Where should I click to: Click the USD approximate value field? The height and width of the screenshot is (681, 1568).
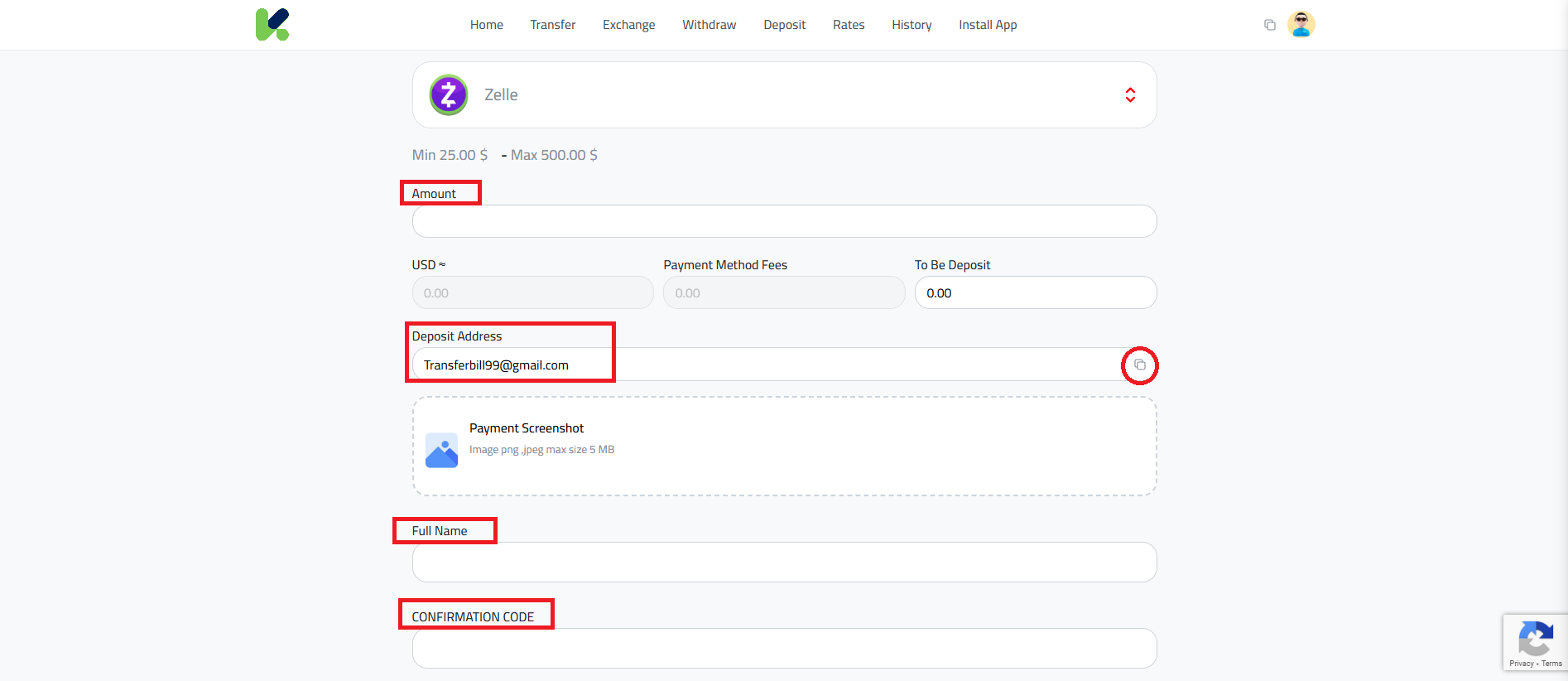532,292
